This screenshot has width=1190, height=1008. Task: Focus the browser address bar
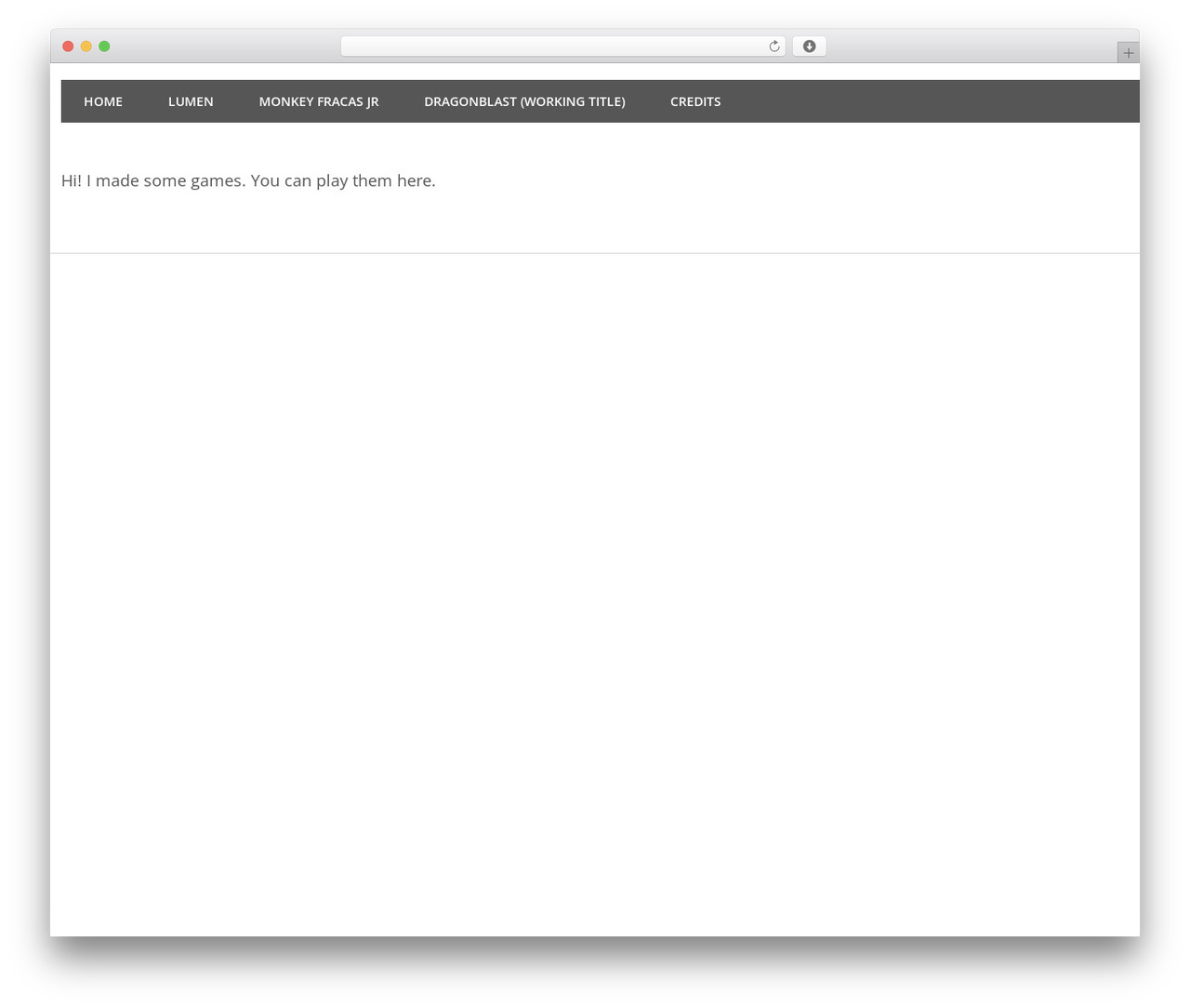pos(562,46)
